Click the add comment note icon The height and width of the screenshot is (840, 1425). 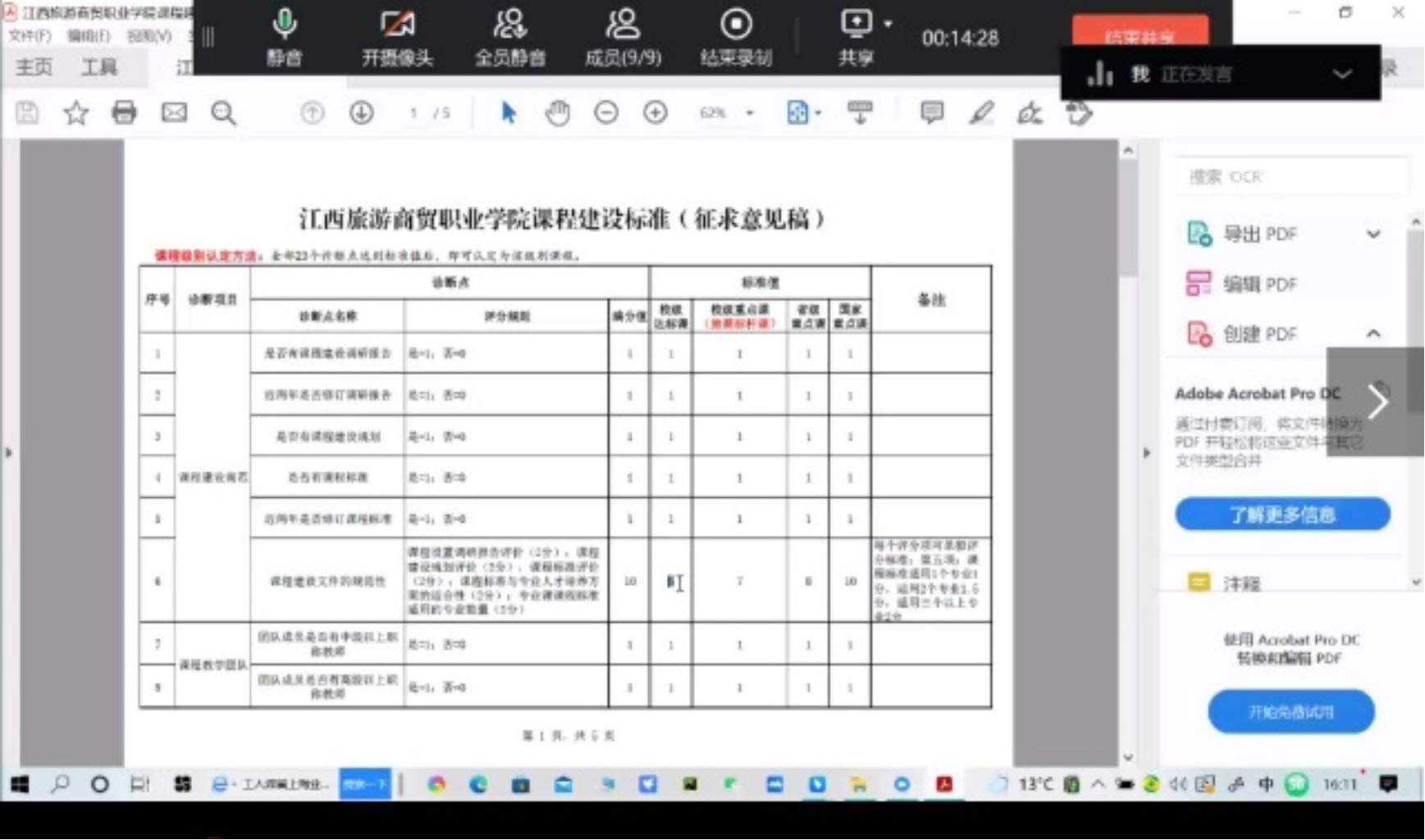pos(932,112)
